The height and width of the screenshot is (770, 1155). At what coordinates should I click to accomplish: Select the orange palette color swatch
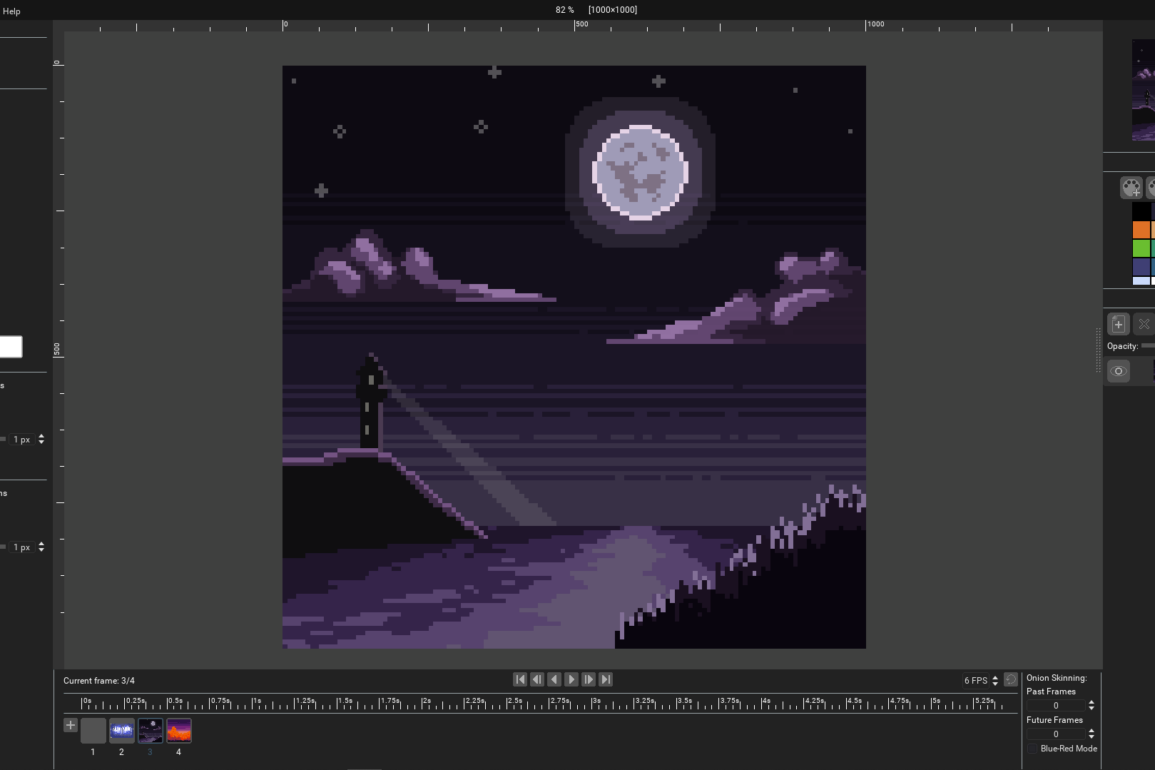tap(1141, 230)
